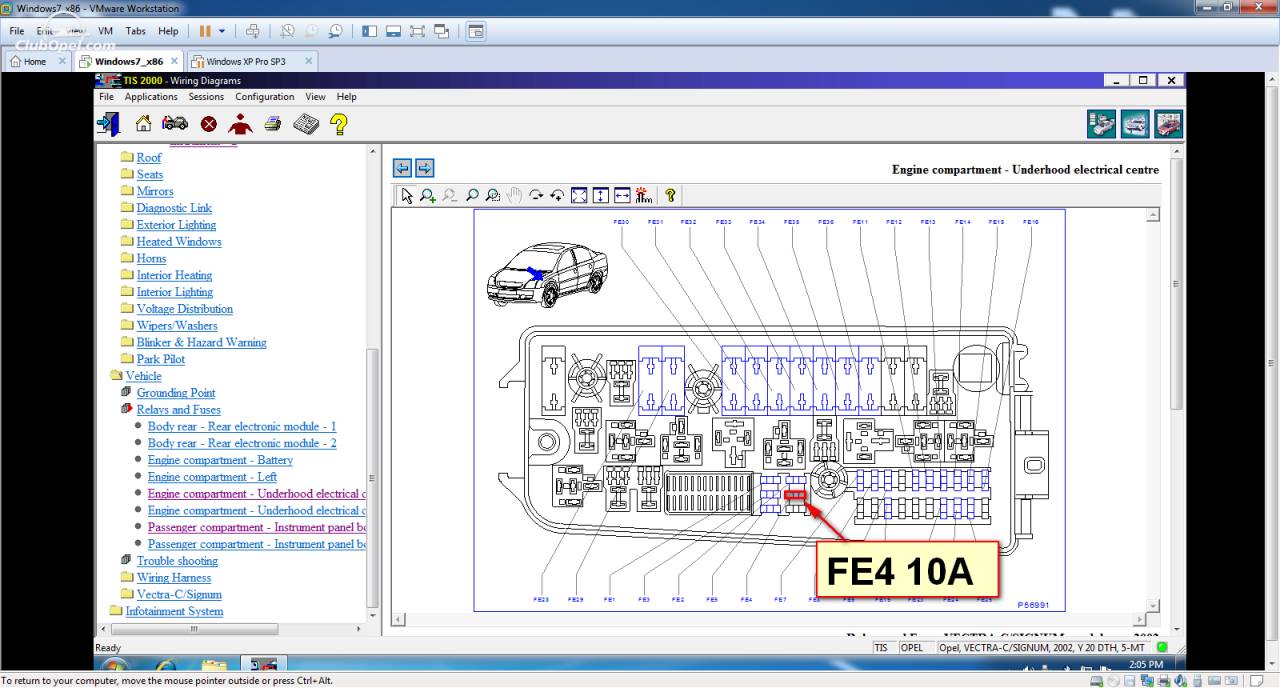Click the third top-right red car icon
The image size is (1280, 688).
point(1168,124)
